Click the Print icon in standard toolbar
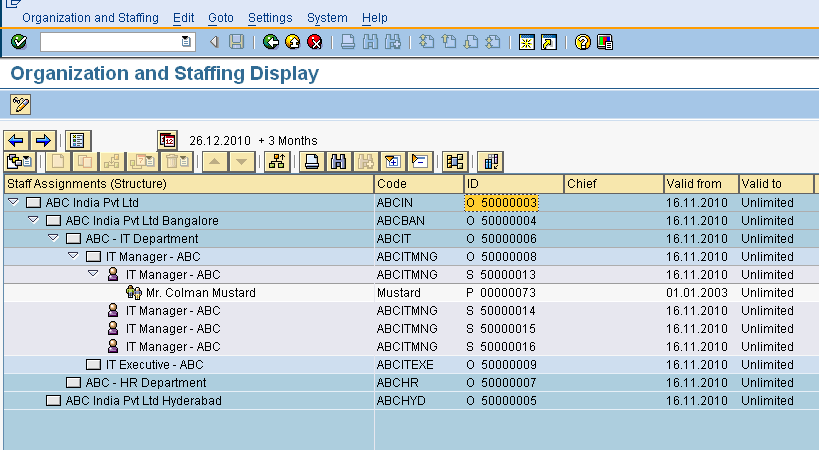 pyautogui.click(x=348, y=42)
